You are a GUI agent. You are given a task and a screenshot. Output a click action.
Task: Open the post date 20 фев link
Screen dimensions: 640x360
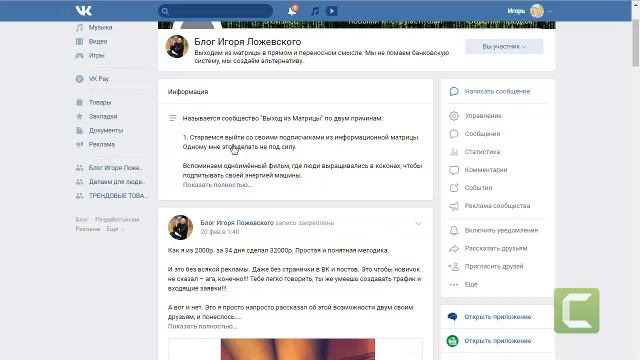(x=220, y=232)
